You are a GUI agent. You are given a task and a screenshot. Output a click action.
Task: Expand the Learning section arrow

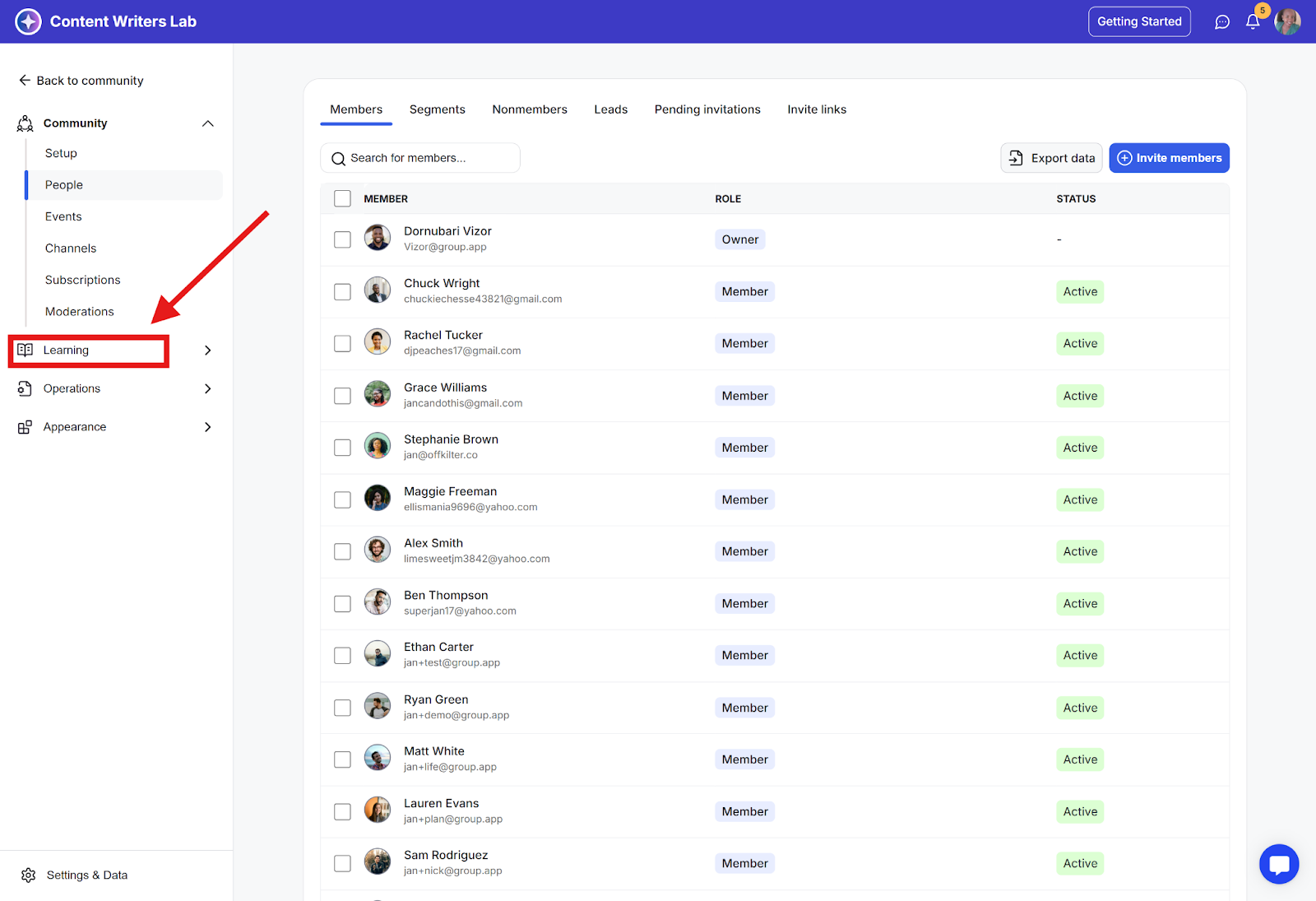[x=208, y=351]
